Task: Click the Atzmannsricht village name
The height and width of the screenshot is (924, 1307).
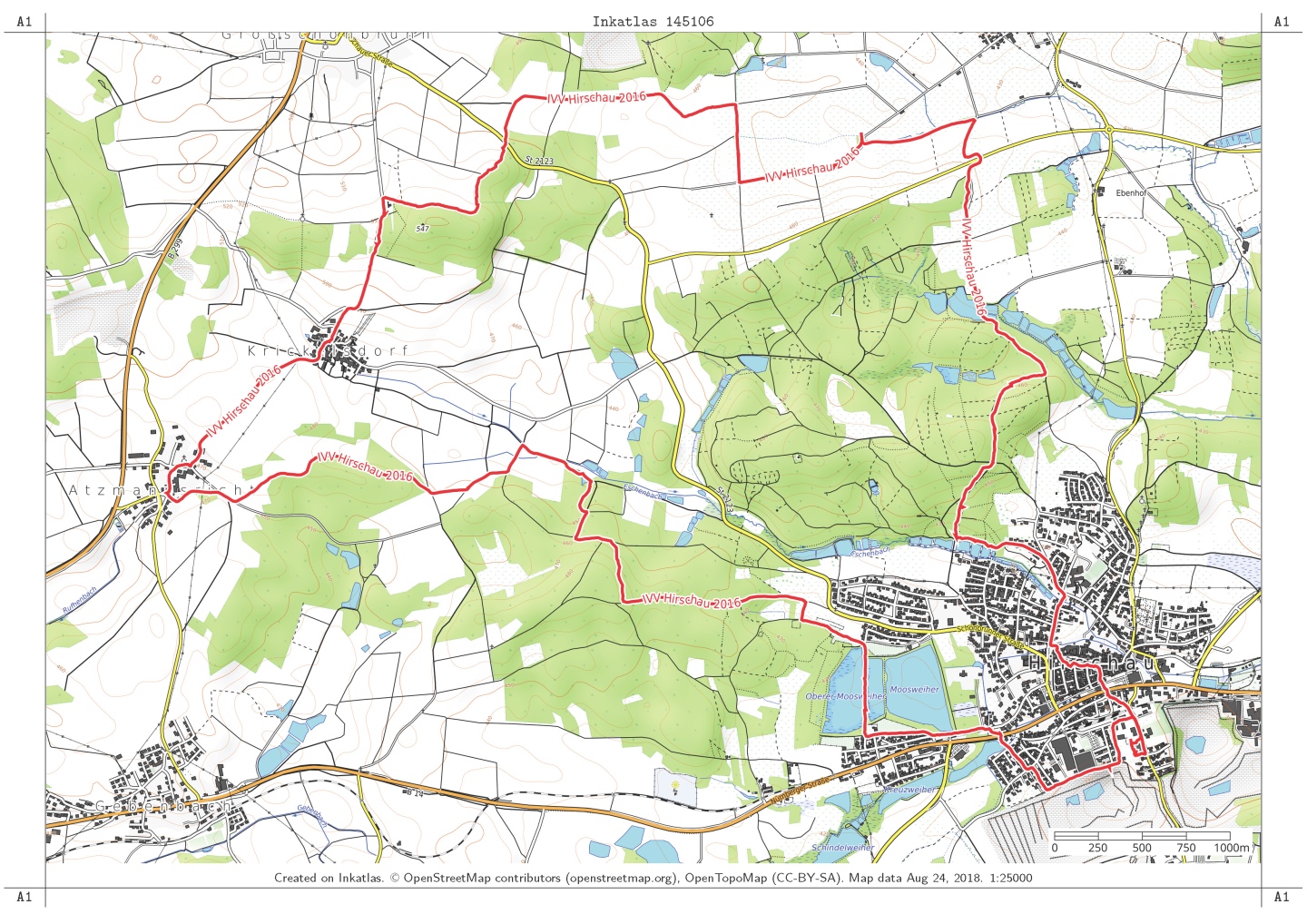Action: click(156, 490)
